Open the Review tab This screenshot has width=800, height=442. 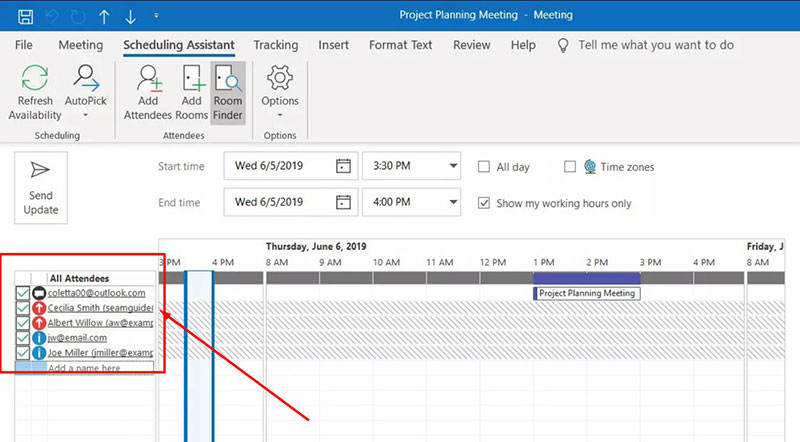(x=471, y=45)
